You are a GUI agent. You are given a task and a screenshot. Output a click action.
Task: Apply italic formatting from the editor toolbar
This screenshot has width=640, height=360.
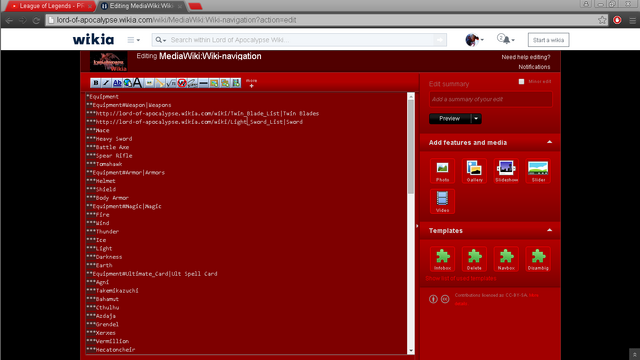click(106, 83)
